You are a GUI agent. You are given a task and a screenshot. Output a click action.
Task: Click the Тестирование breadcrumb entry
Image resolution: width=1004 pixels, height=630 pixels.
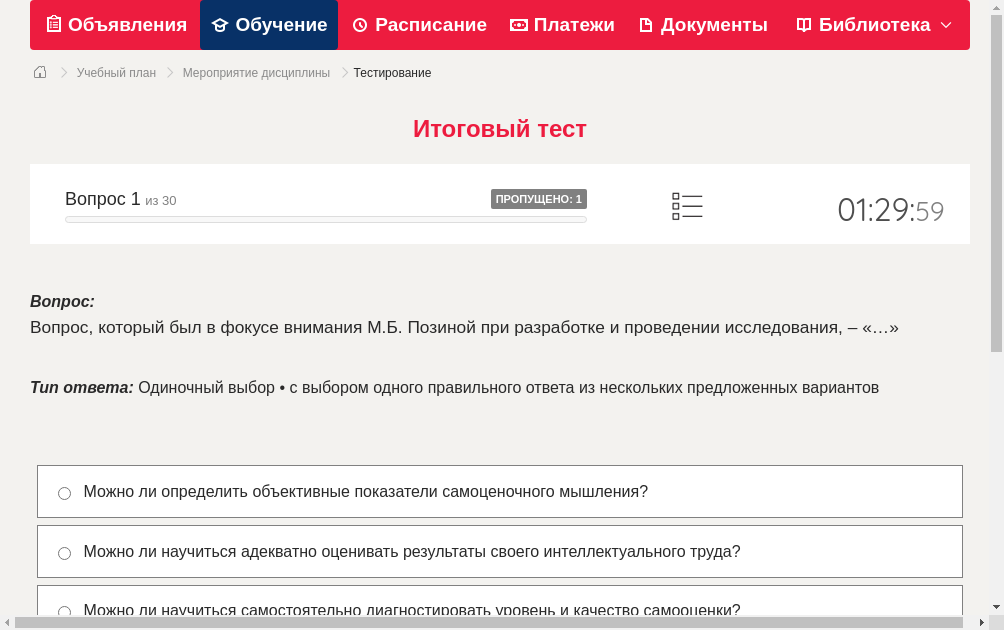click(x=390, y=72)
